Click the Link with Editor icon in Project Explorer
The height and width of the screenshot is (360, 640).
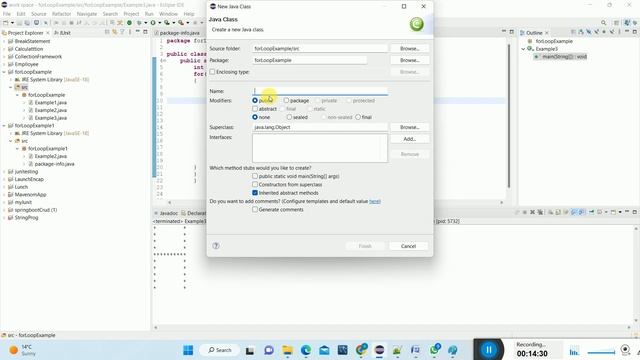(115, 32)
